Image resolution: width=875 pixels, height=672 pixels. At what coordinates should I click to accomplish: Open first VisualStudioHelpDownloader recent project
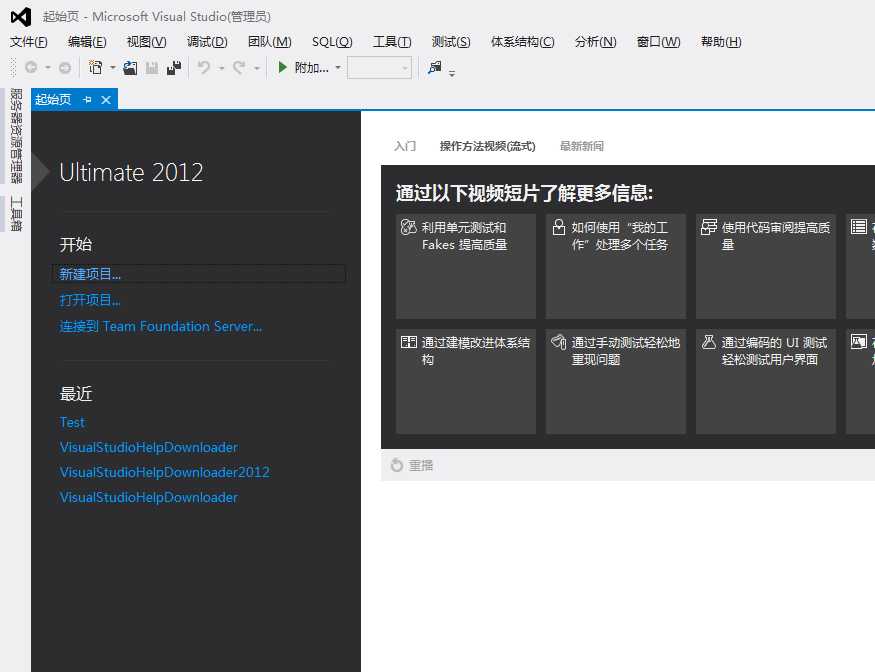coord(148,448)
